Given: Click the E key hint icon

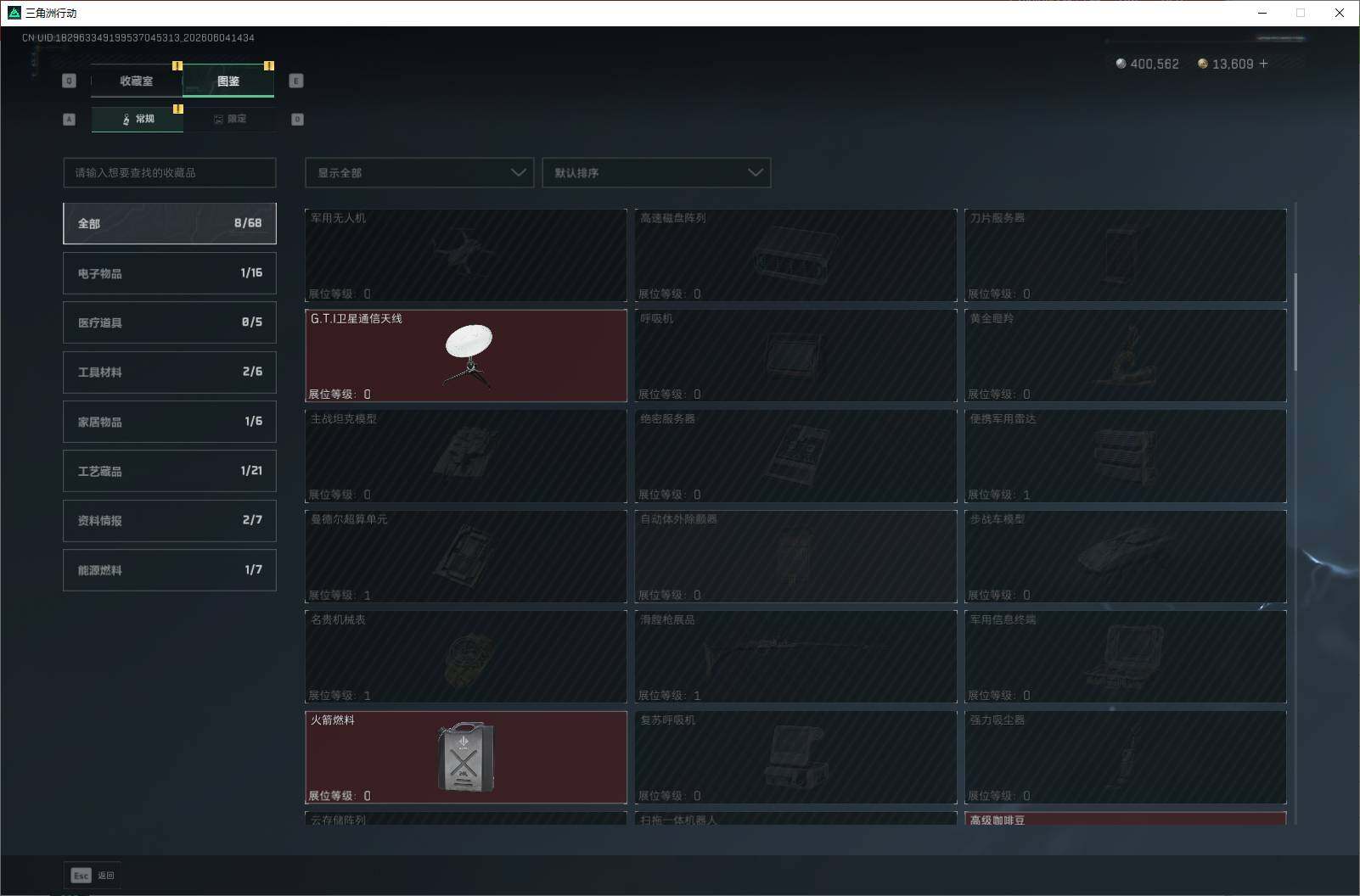Looking at the screenshot, I should tap(295, 81).
